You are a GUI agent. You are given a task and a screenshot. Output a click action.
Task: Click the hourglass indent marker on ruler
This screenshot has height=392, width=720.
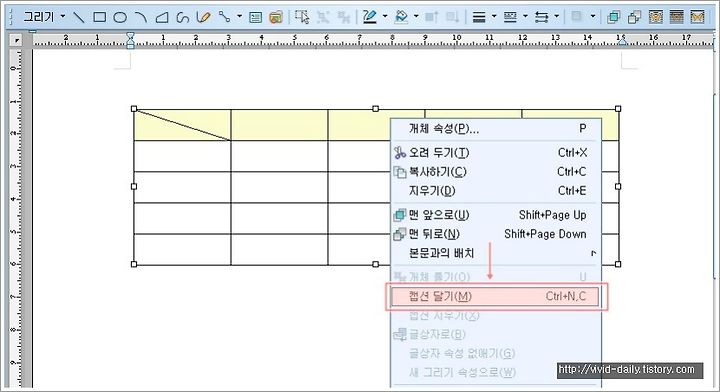(130, 40)
